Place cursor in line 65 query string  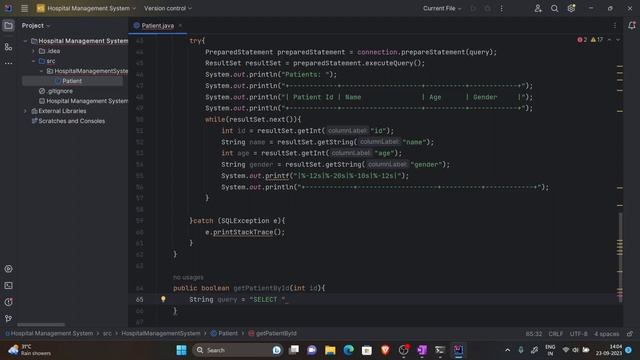(267, 299)
